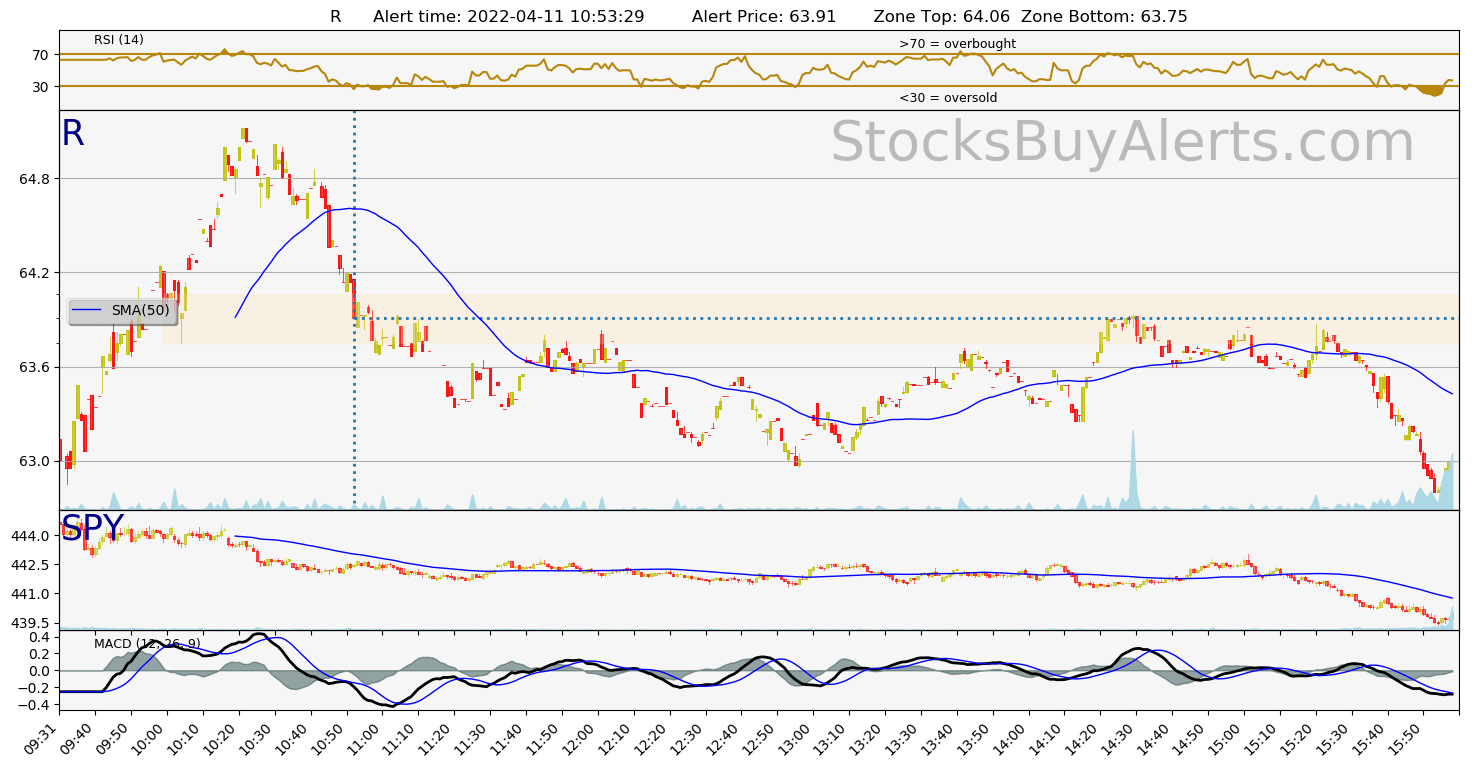
Task: Click the RSI axis value 30
Action: point(41,87)
